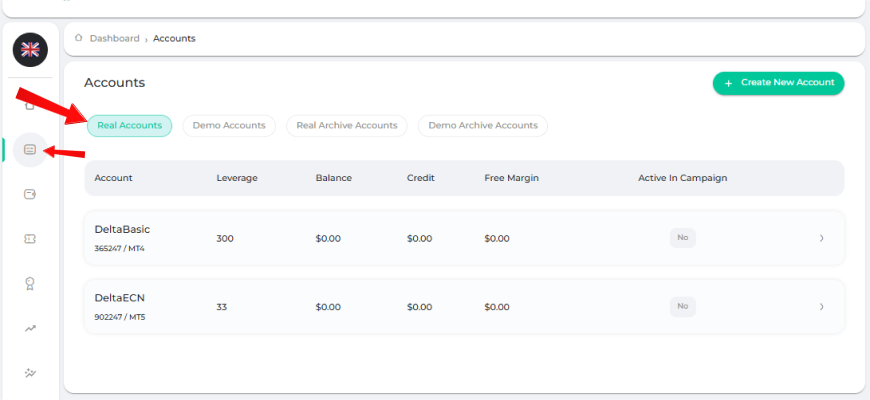Click the DeltaBasic account name
The image size is (870, 400).
pos(122,229)
